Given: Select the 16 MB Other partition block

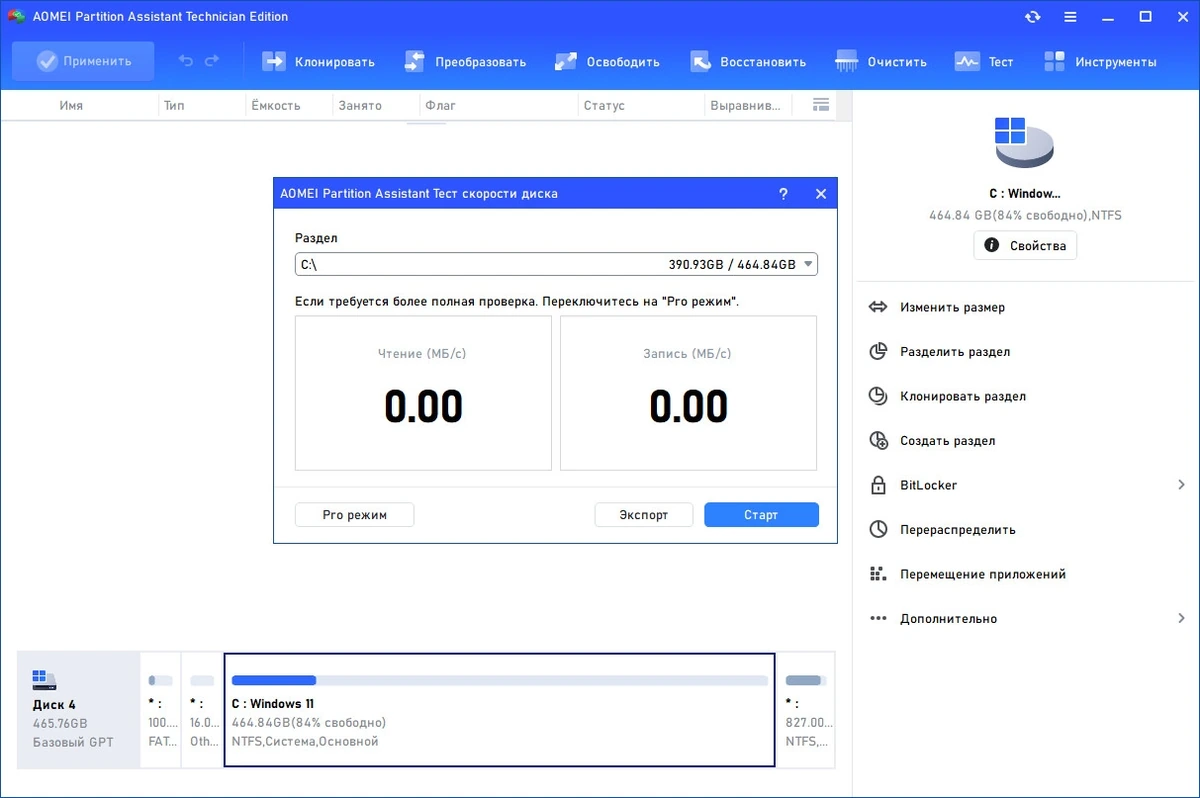Looking at the screenshot, I should [x=202, y=710].
